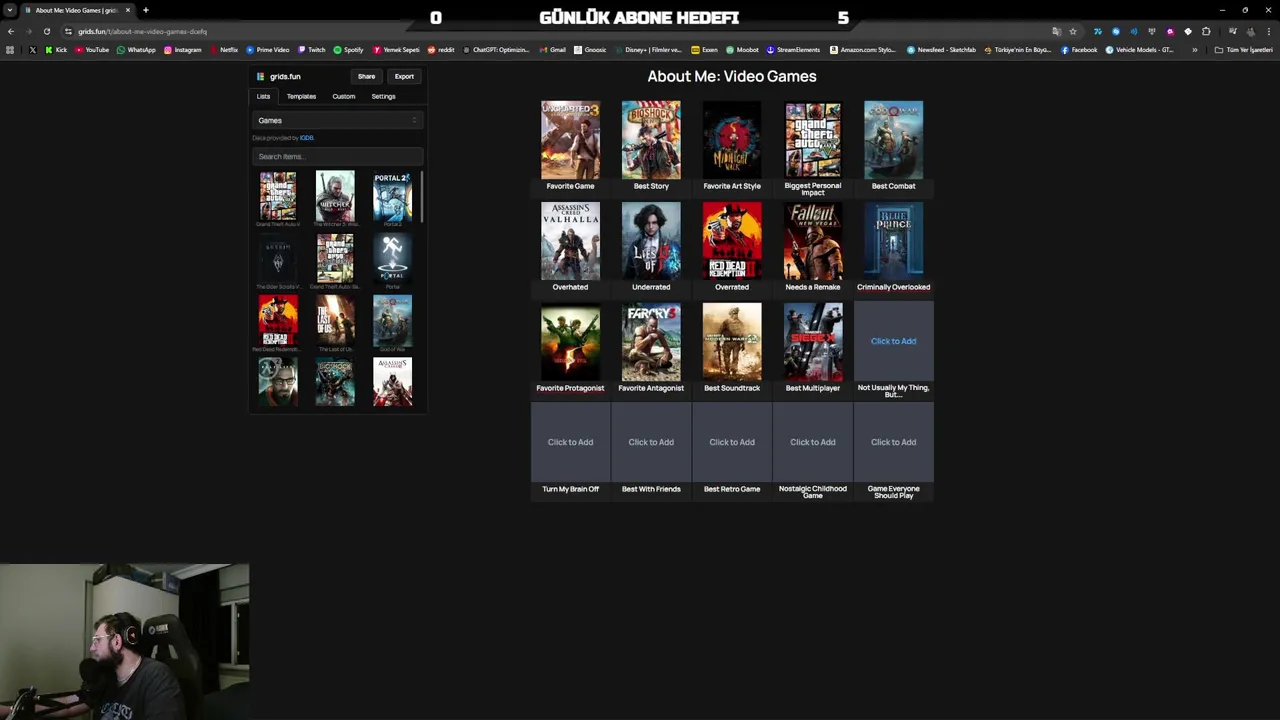Open the YouTube bookmark
The height and width of the screenshot is (720, 1280).
[x=92, y=50]
